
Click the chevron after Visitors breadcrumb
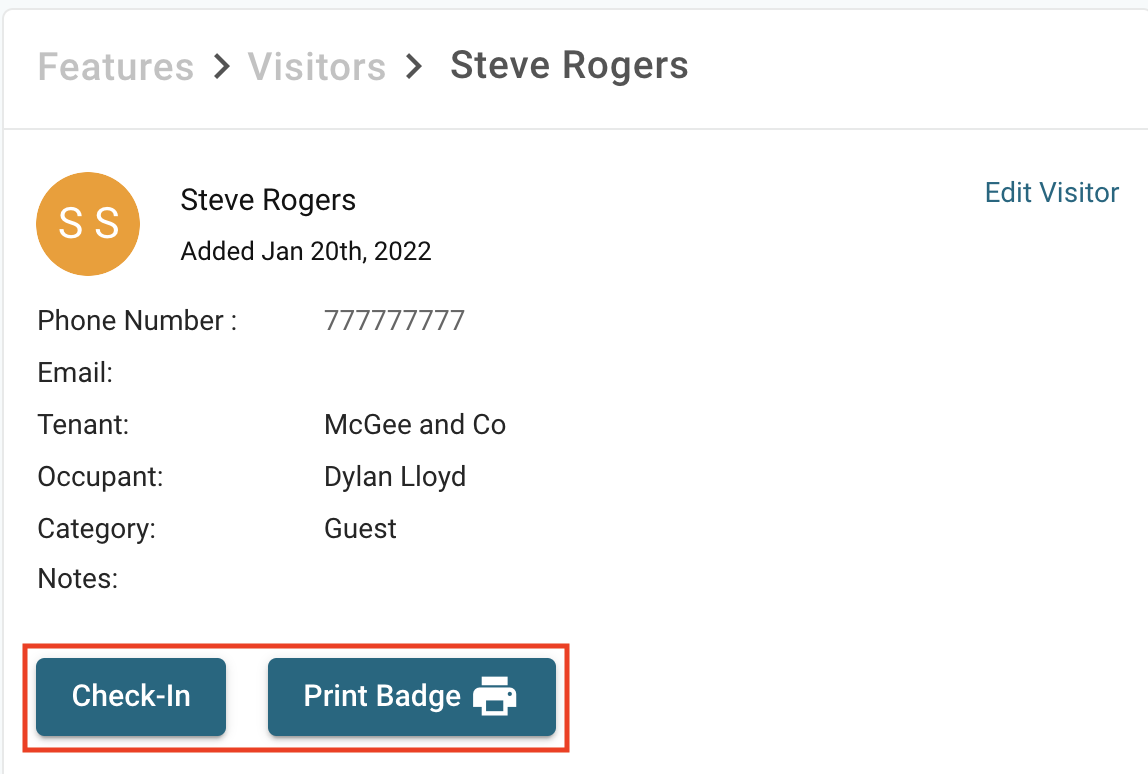414,67
